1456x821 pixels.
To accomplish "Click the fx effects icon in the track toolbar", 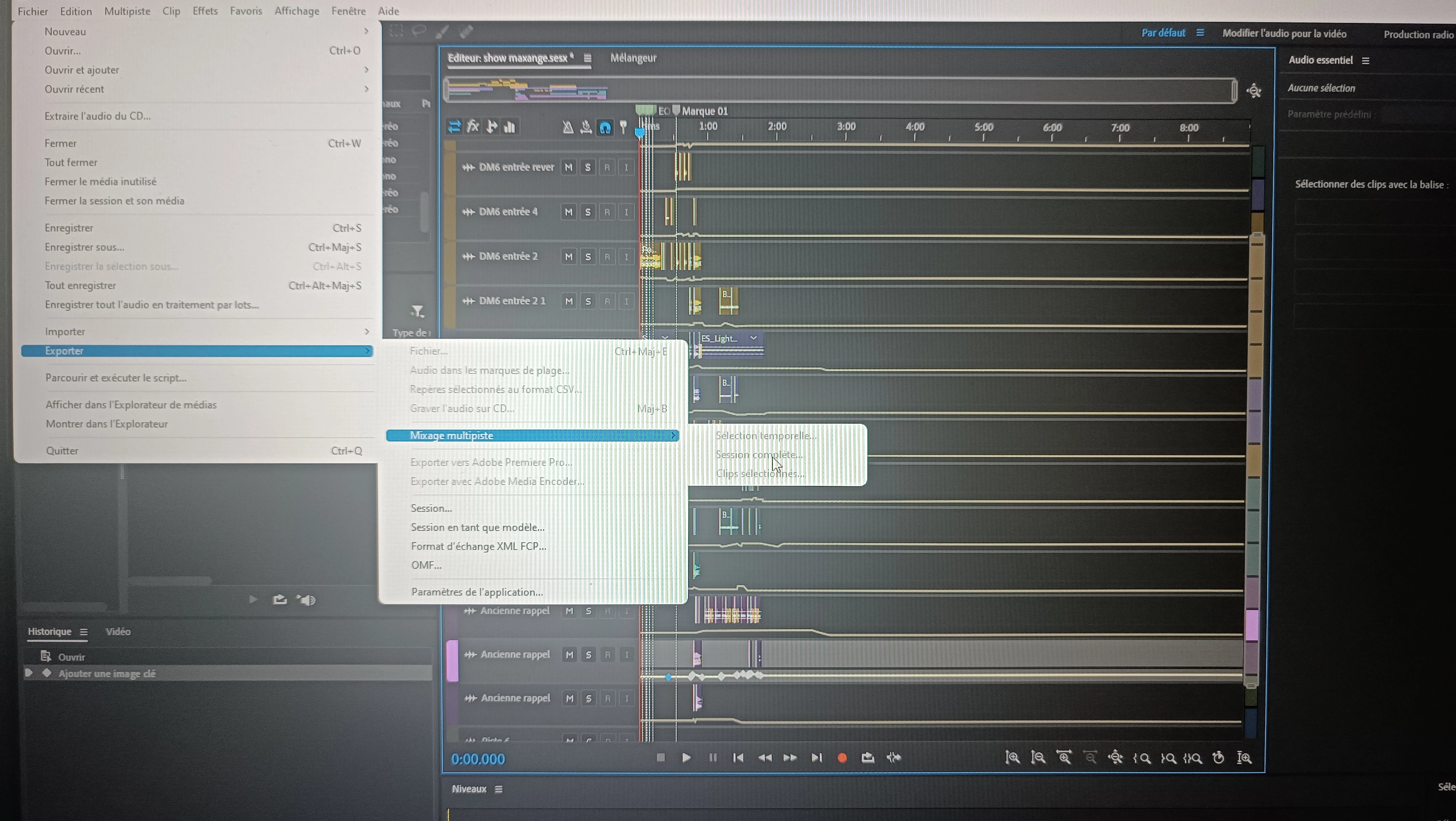I will click(x=472, y=127).
